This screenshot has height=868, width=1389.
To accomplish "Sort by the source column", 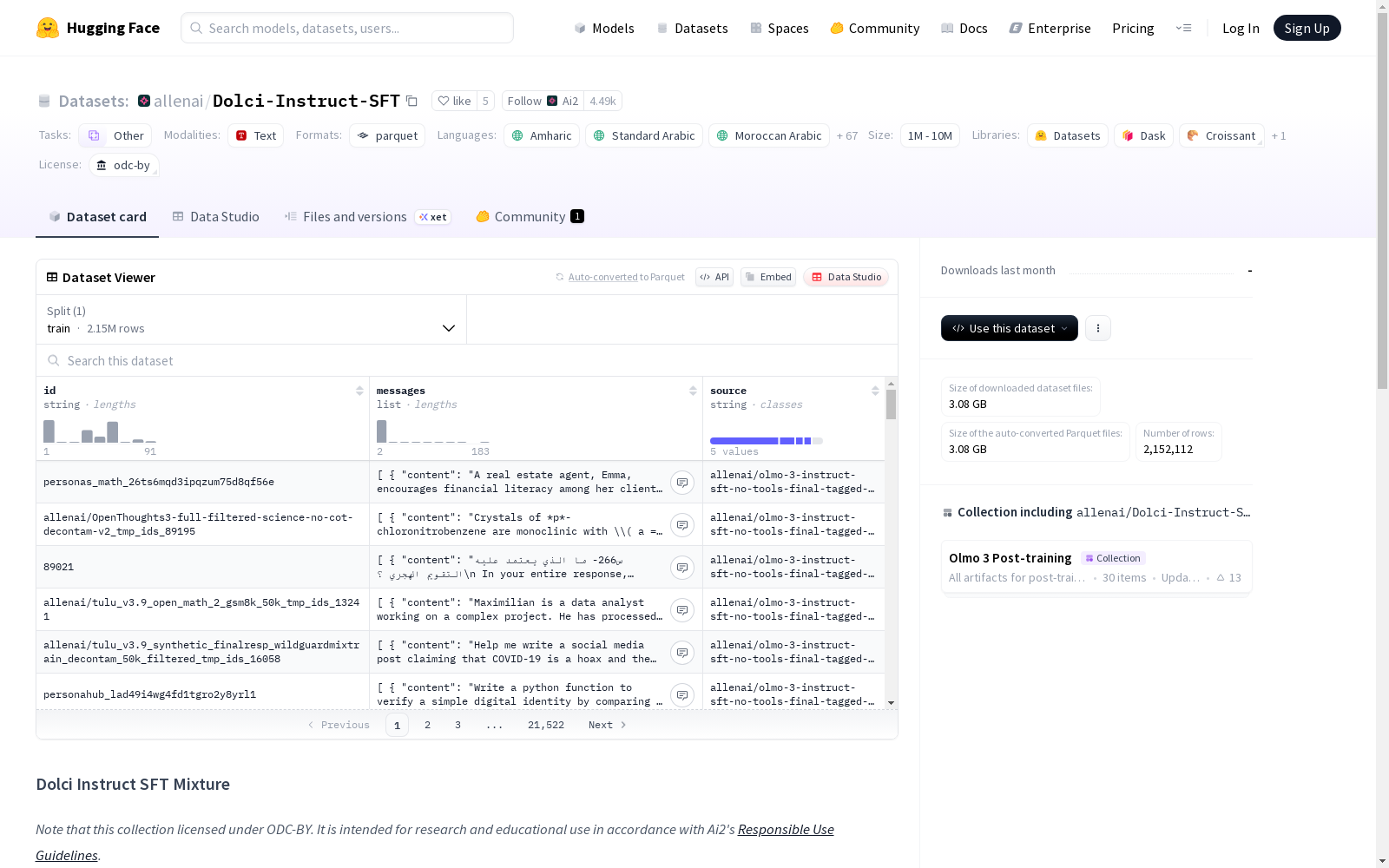I will 875,391.
